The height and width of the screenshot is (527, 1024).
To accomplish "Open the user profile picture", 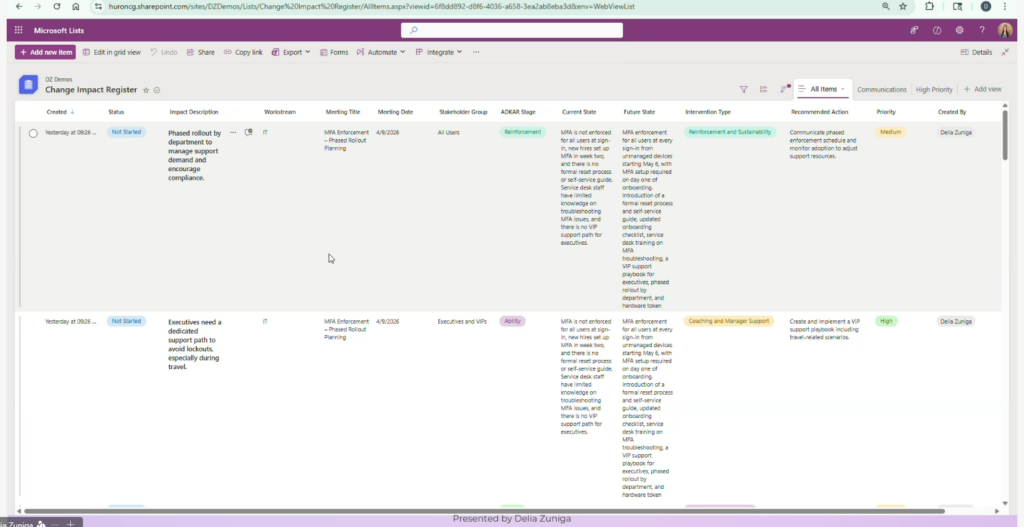I will coord(1005,31).
